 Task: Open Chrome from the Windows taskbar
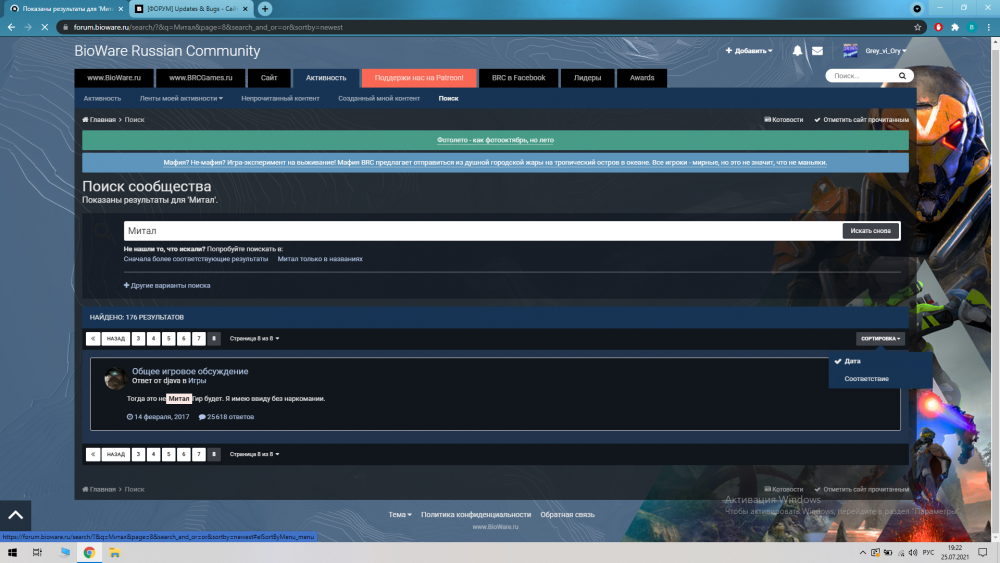click(x=89, y=552)
